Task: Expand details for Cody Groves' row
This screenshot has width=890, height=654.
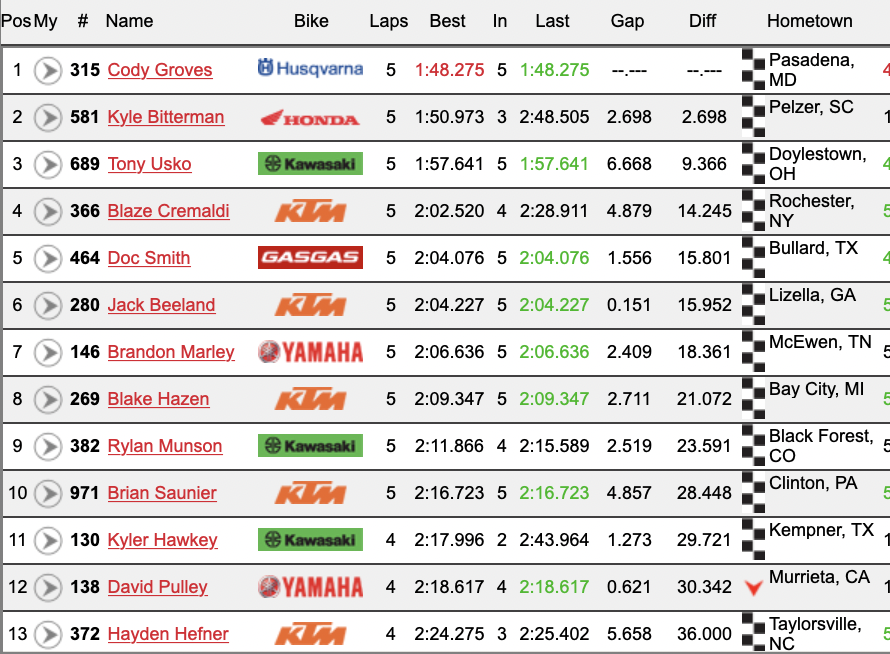Action: [x=47, y=70]
